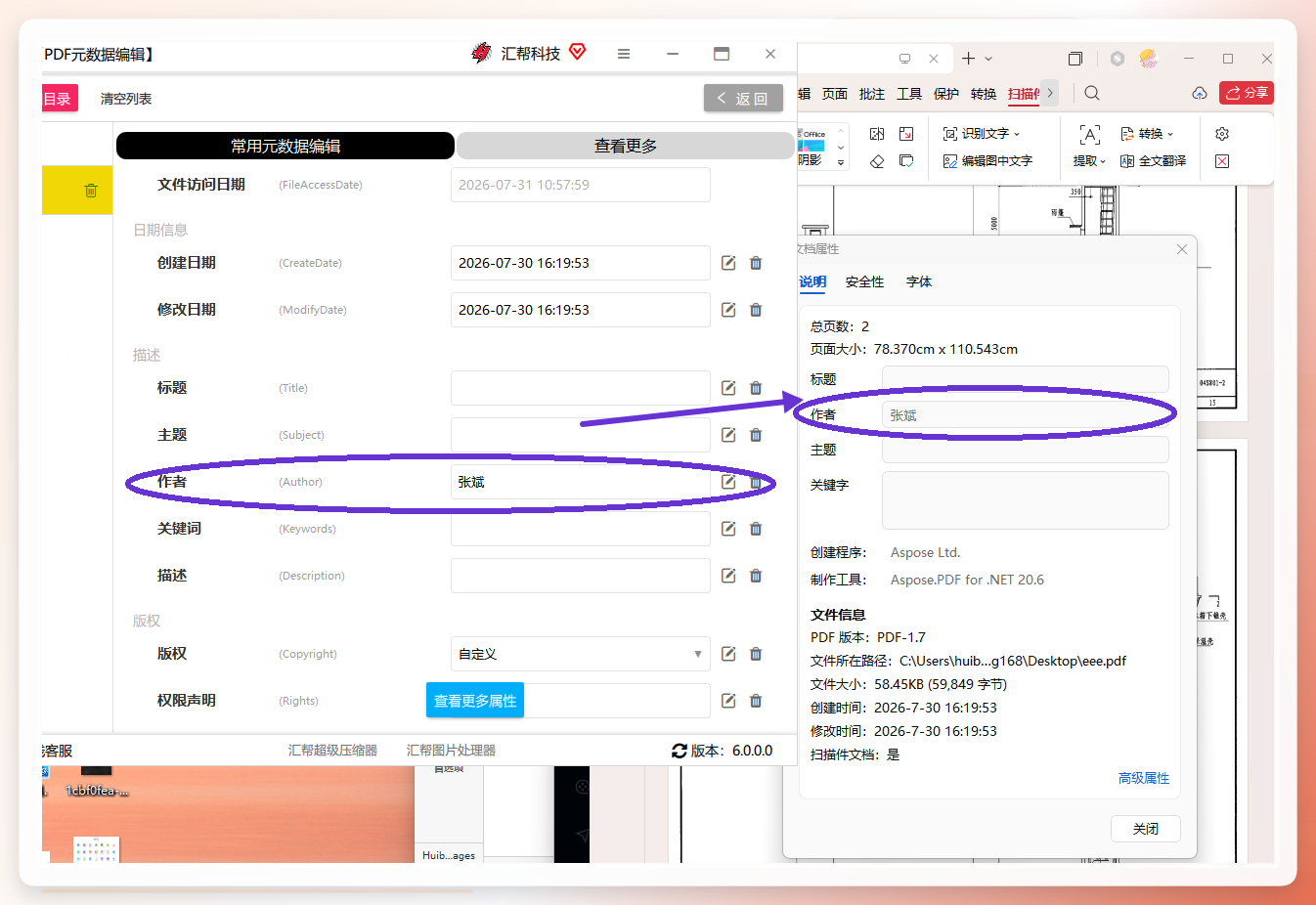The image size is (1316, 905).
Task: Click the edit icon for 主题 row
Action: (x=728, y=435)
